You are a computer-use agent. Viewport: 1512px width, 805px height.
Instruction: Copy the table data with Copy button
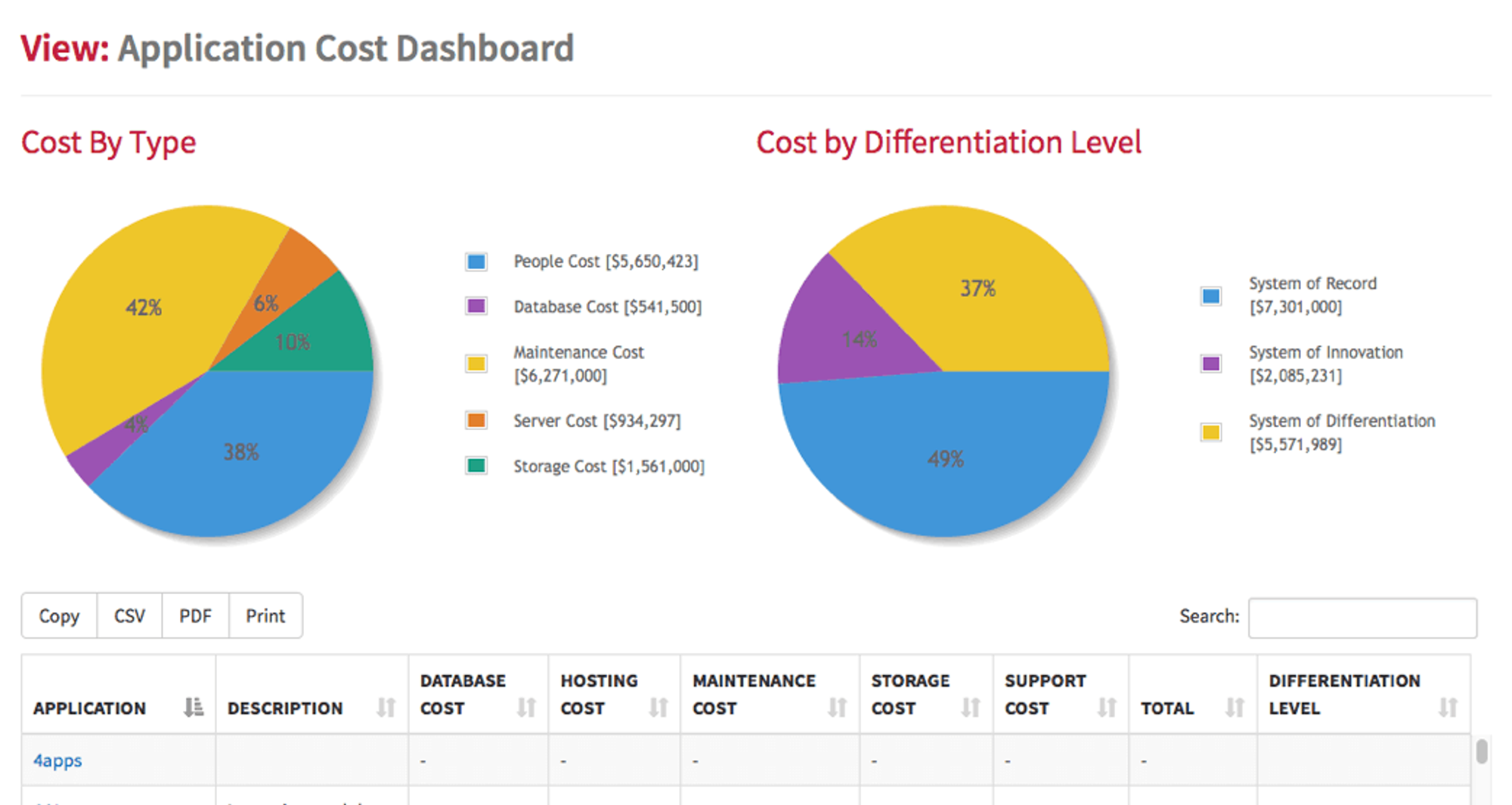pyautogui.click(x=59, y=616)
